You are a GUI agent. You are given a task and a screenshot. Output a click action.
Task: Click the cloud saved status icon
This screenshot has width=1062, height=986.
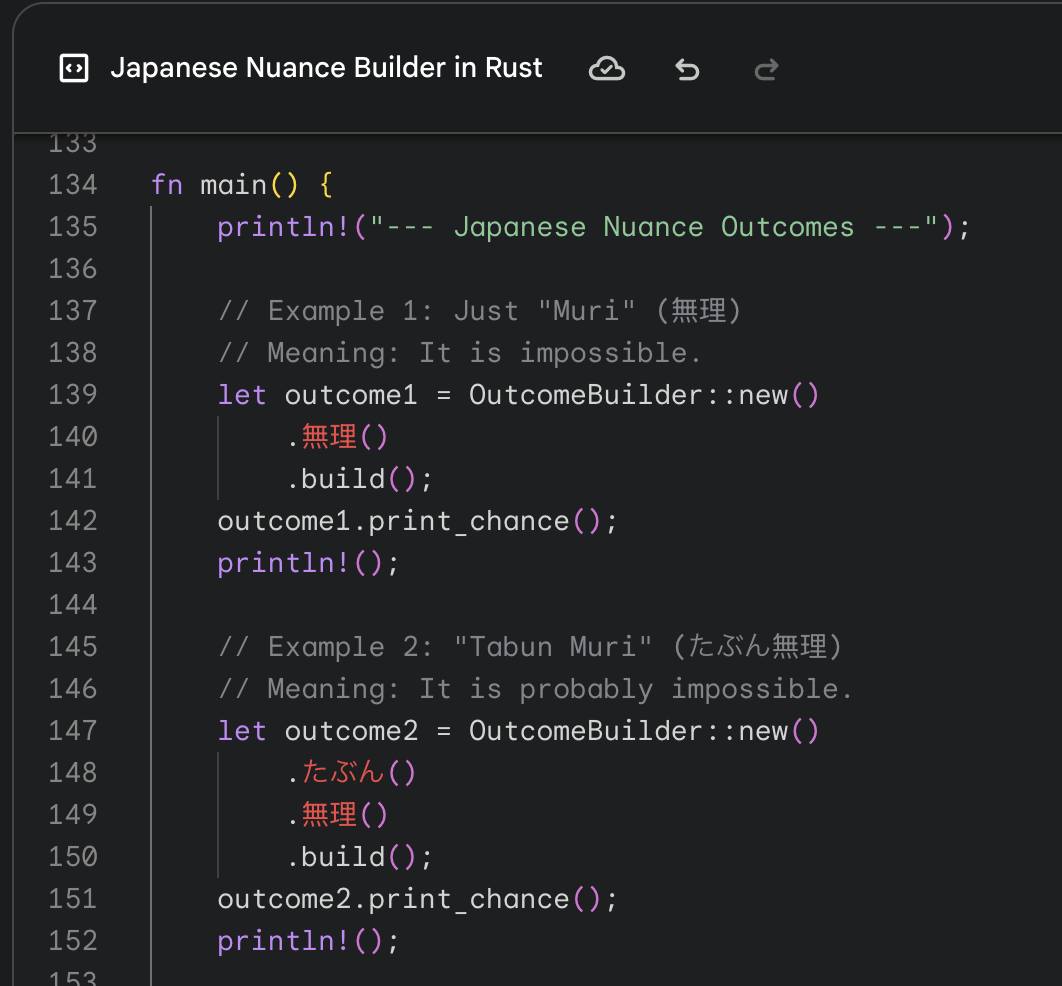[x=607, y=69]
